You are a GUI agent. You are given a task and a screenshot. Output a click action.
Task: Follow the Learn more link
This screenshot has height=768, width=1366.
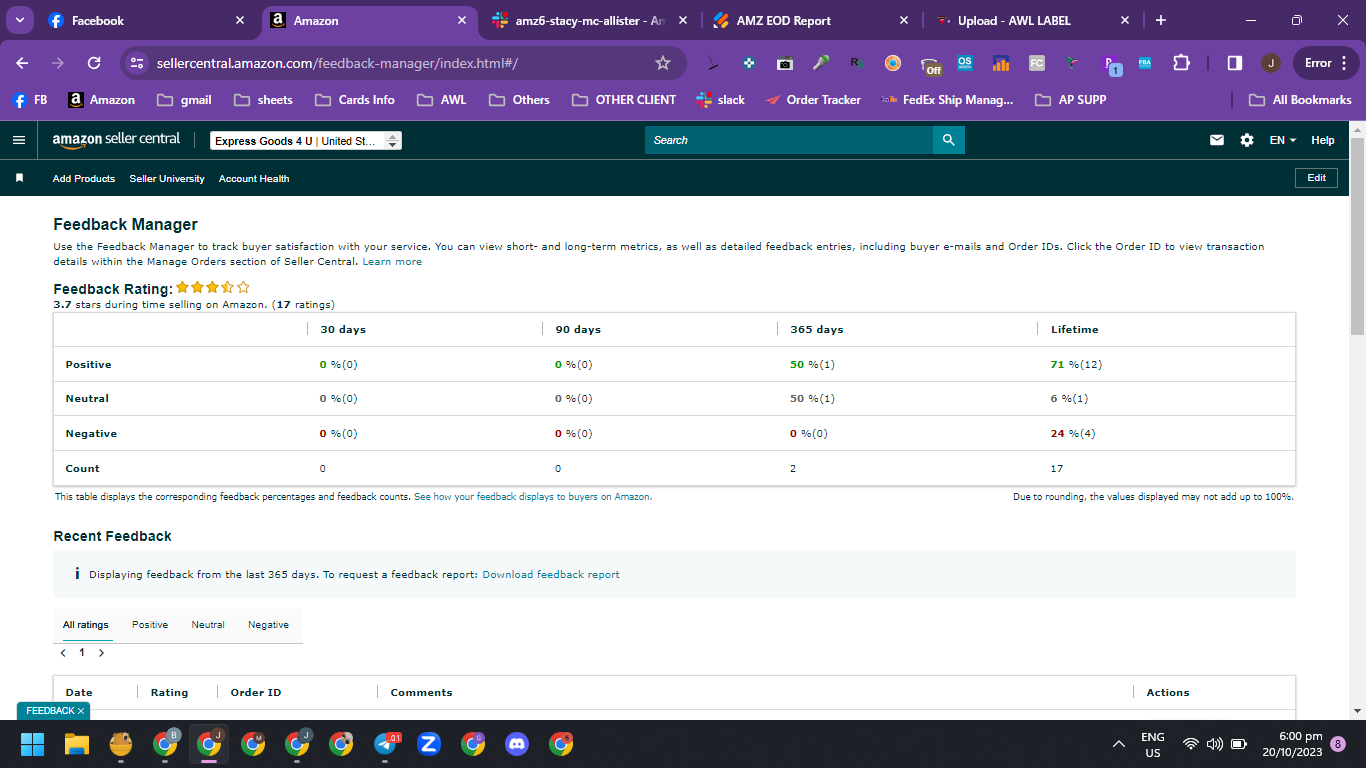[x=392, y=262]
